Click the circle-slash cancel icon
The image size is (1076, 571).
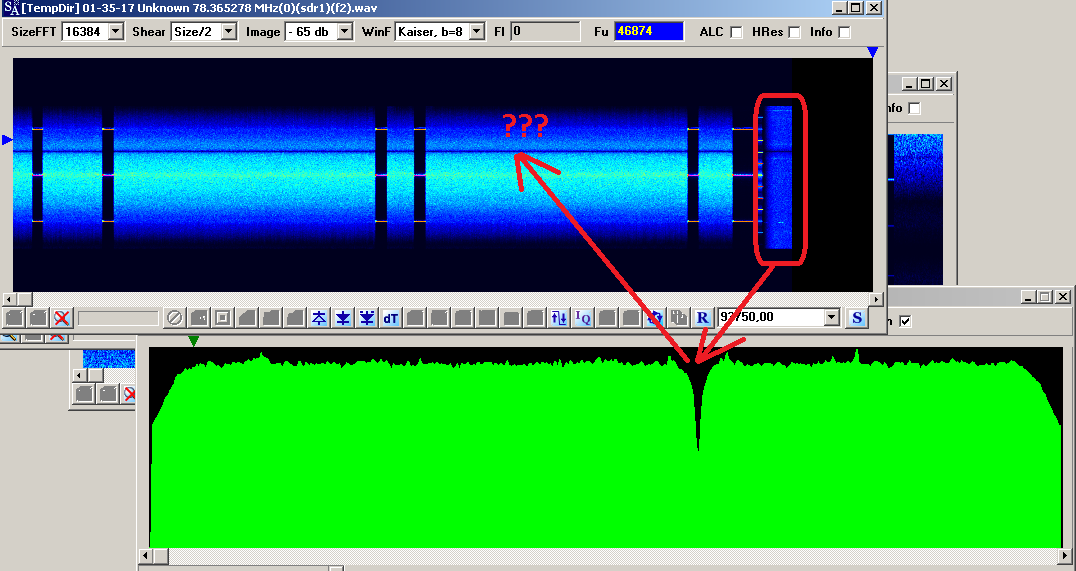(x=175, y=318)
